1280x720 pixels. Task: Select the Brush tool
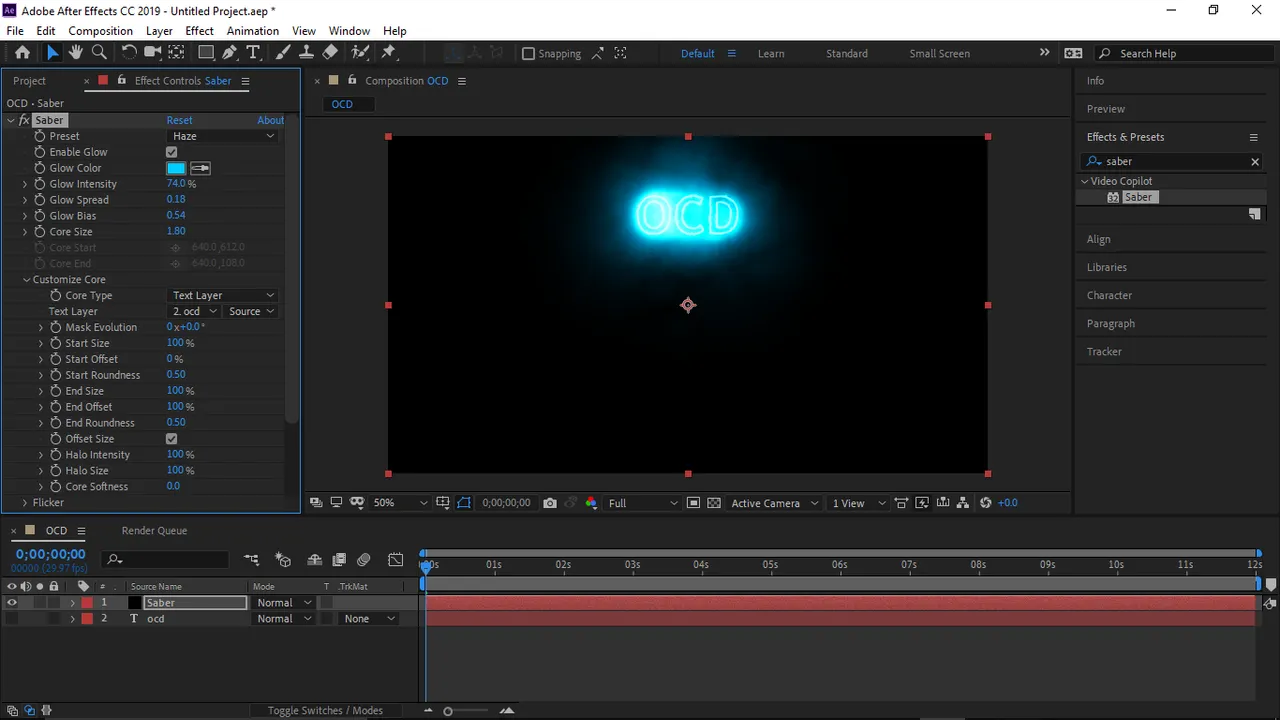click(283, 53)
